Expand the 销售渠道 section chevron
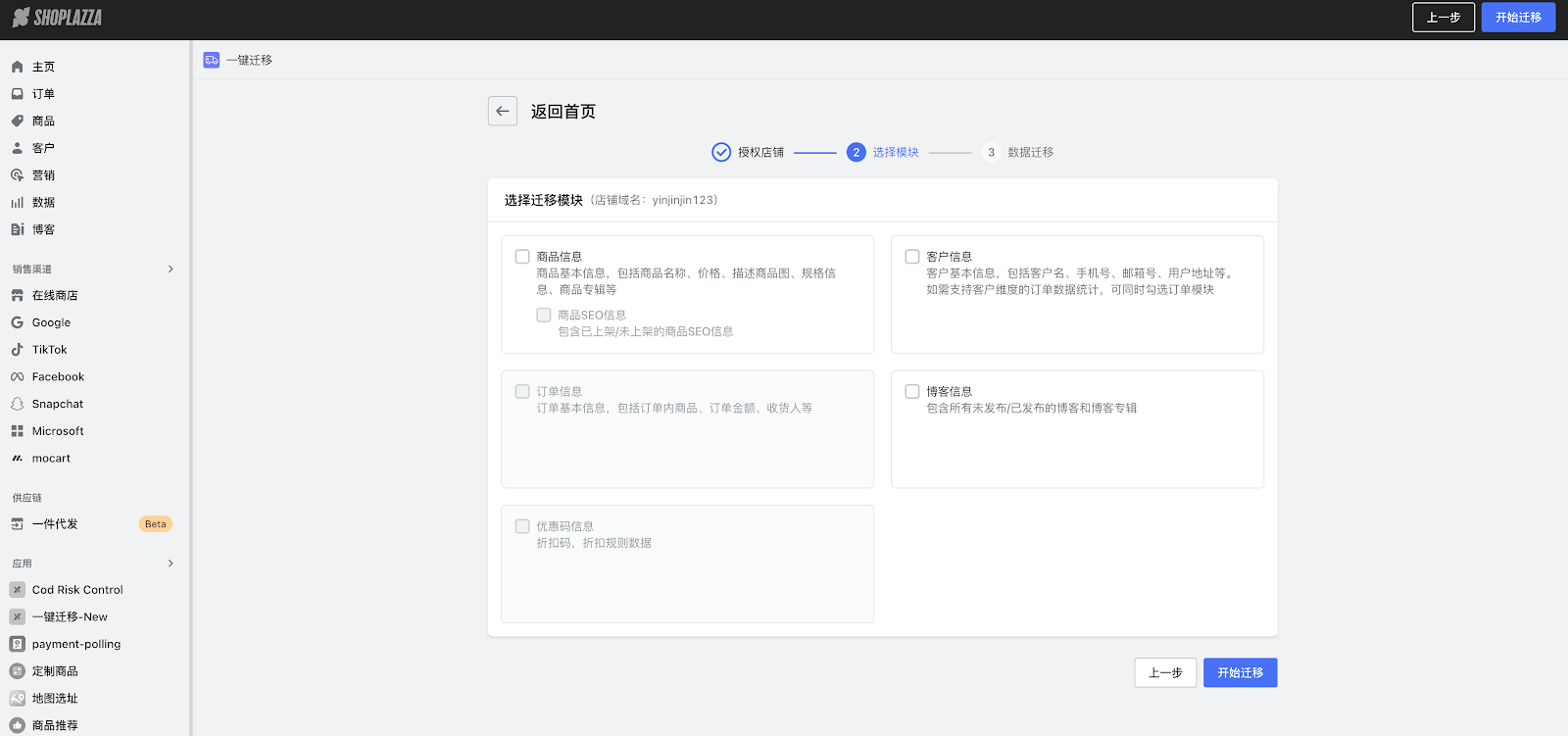The image size is (1568, 736). pos(171,269)
